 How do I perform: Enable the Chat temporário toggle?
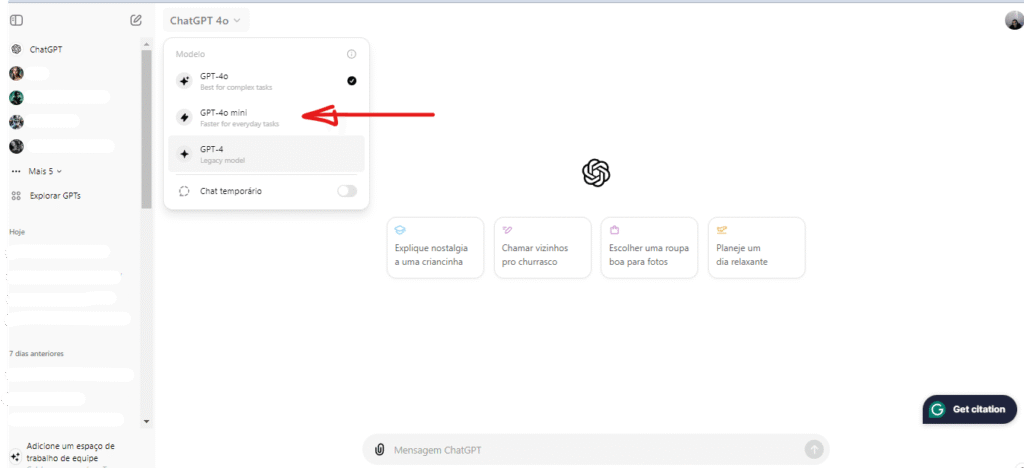pos(346,191)
